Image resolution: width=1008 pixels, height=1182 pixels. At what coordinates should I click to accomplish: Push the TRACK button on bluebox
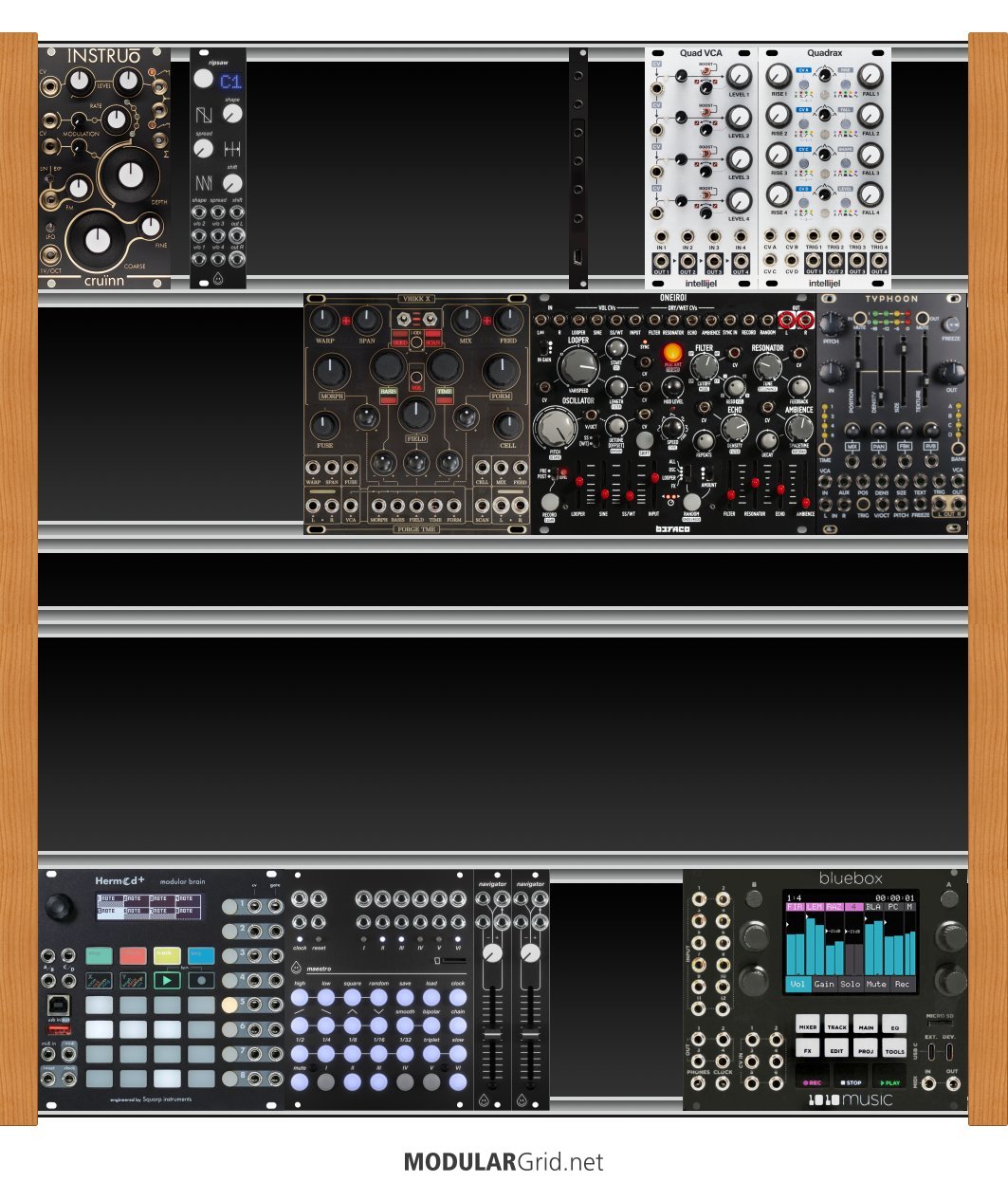837,1025
